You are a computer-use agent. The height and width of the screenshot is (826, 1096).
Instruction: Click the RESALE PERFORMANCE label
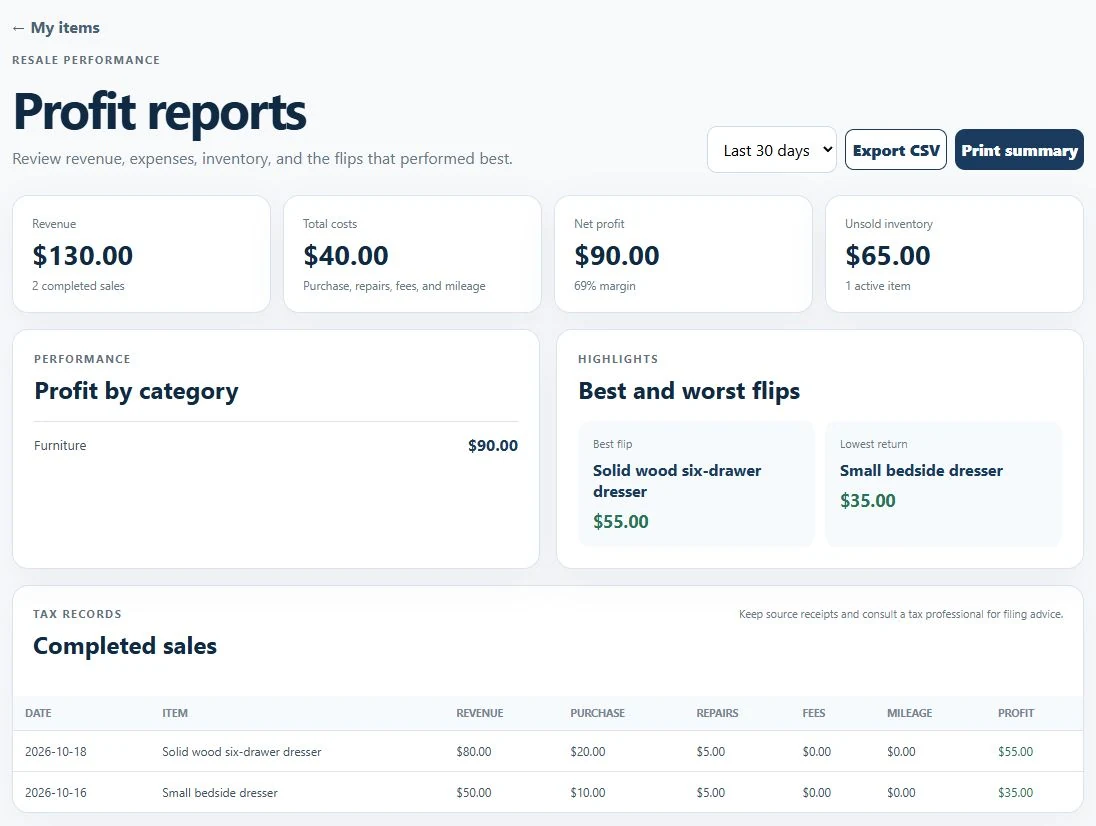(86, 60)
